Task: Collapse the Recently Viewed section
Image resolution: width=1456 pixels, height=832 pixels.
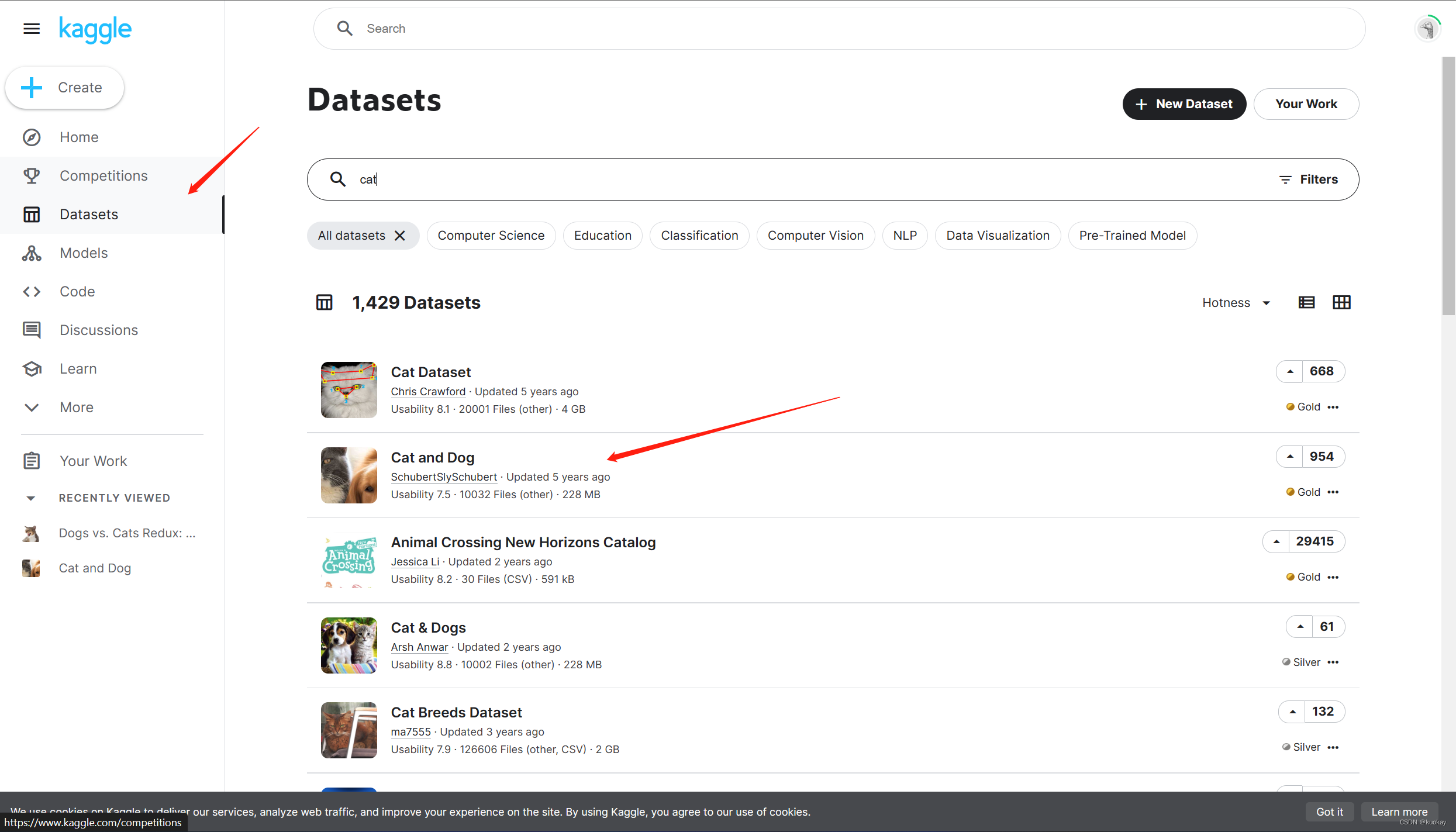Action: pos(31,498)
